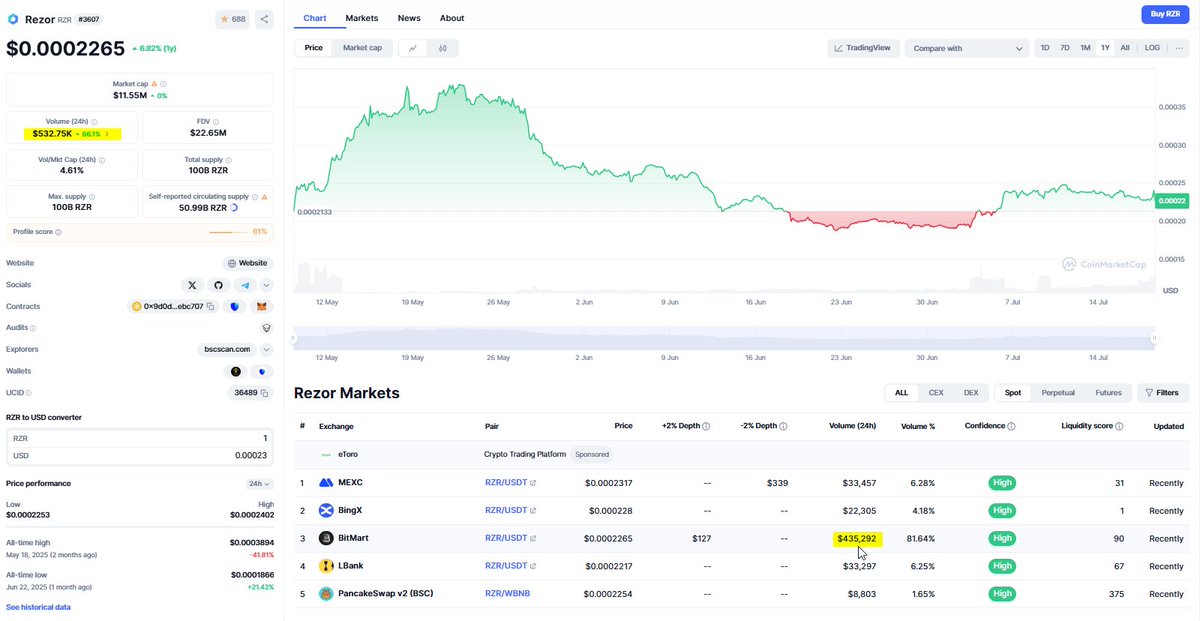Click the RZR amount input field in converter
The height and width of the screenshot is (621, 1200).
coord(140,438)
